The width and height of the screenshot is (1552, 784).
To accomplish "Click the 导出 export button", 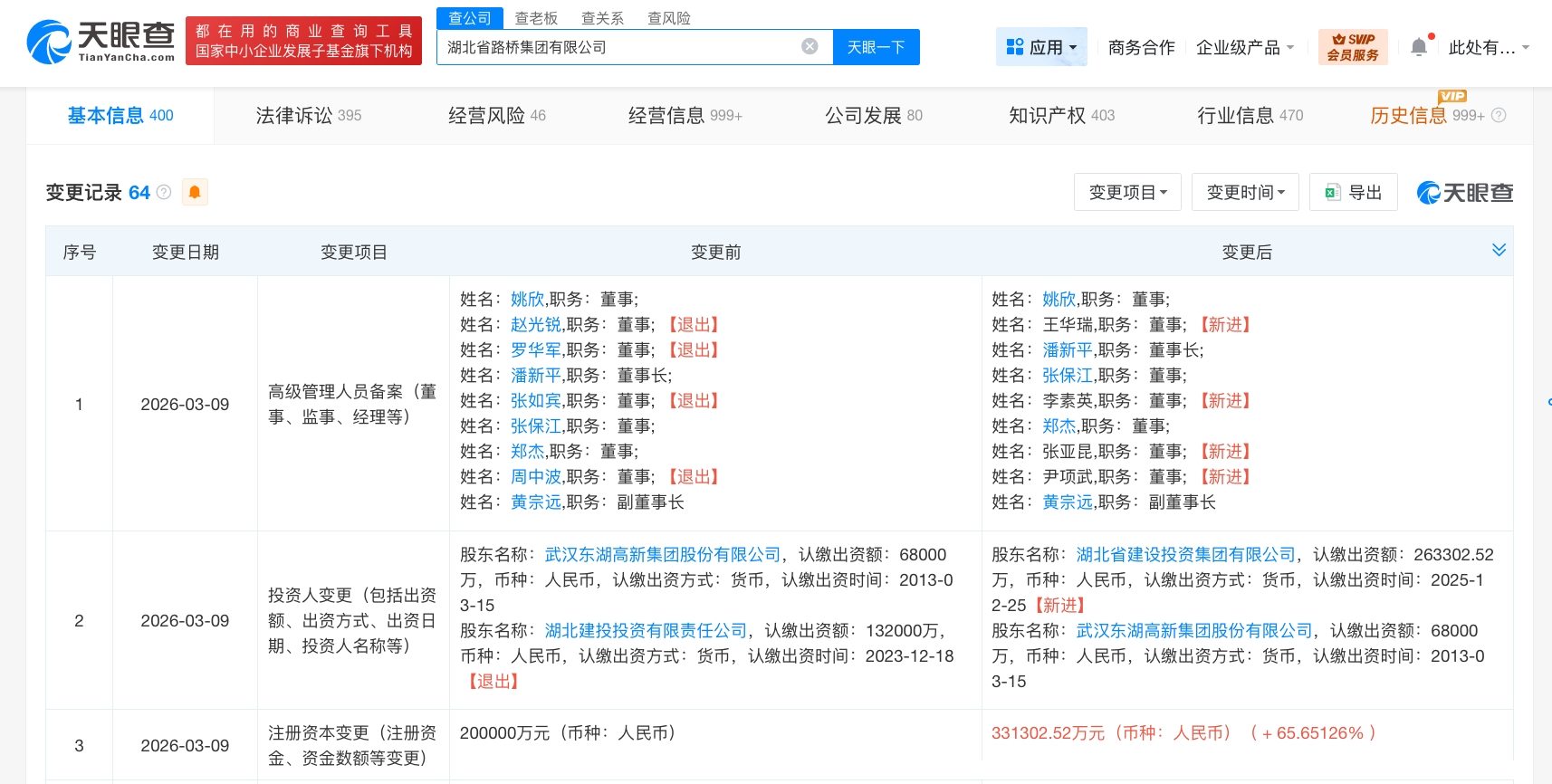I will coord(1354,192).
